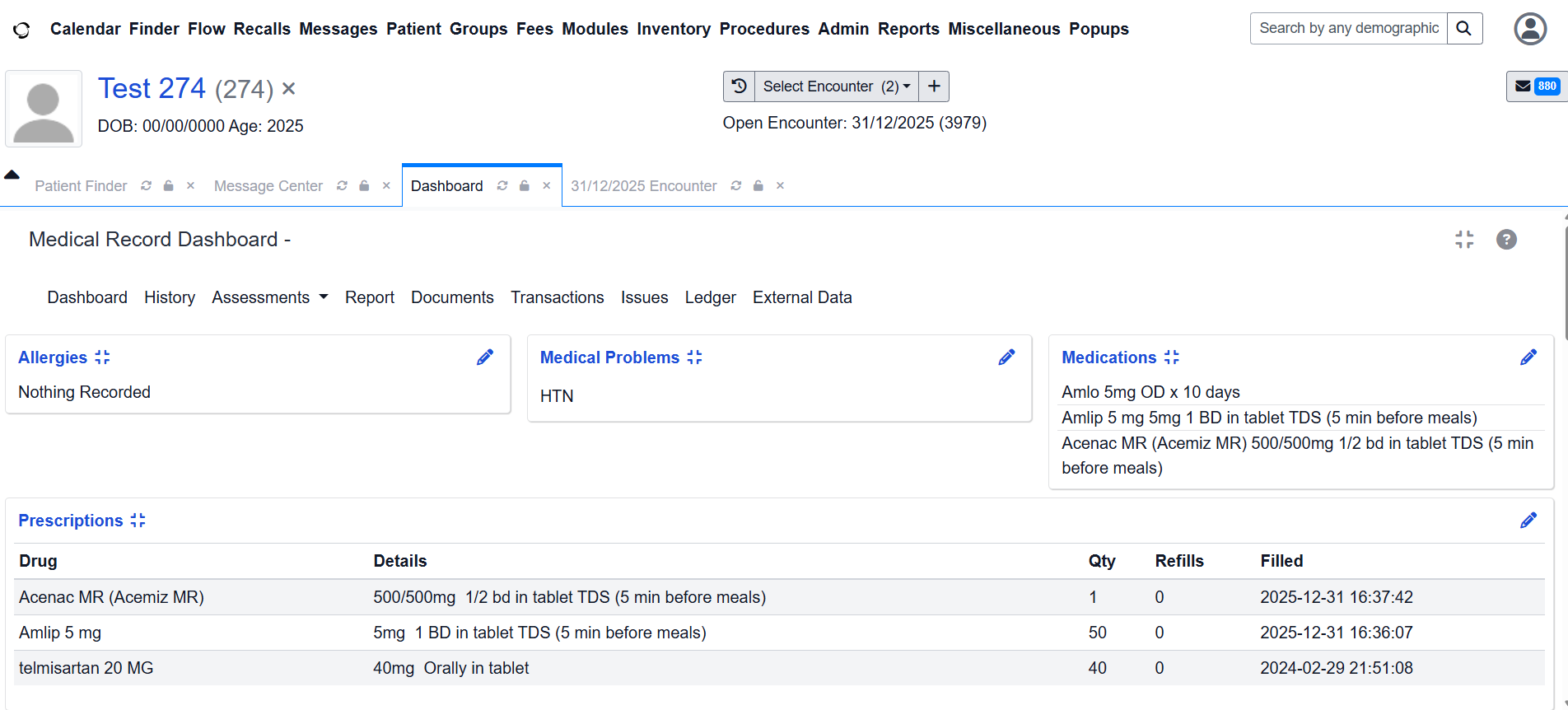1568x710 pixels.
Task: Edit Medications using pencil icon
Action: coord(1528,357)
